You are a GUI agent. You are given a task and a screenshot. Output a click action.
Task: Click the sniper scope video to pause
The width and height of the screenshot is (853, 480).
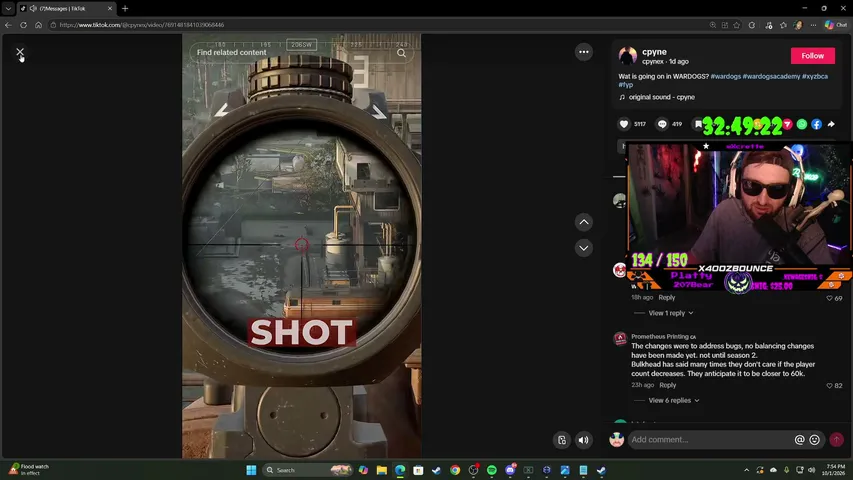pos(301,245)
